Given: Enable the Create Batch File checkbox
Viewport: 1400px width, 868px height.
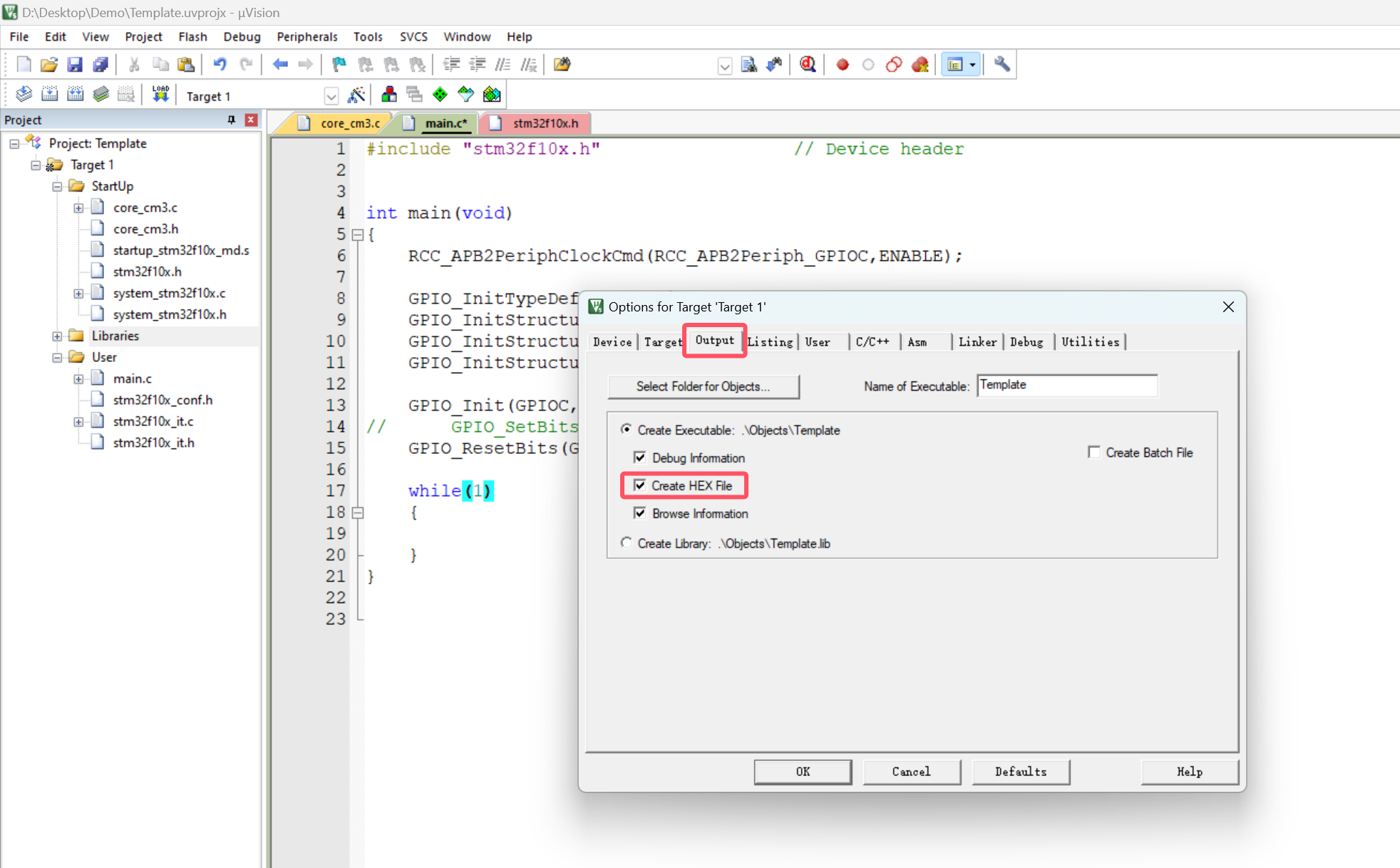Looking at the screenshot, I should click(x=1094, y=453).
